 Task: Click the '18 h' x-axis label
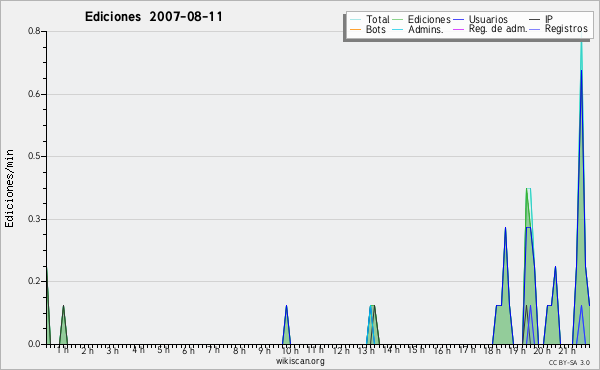pyautogui.click(x=492, y=350)
